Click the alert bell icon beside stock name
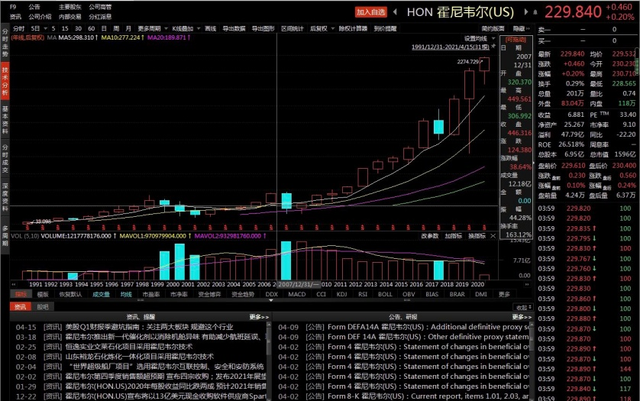This screenshot has height=401, width=640. click(535, 12)
